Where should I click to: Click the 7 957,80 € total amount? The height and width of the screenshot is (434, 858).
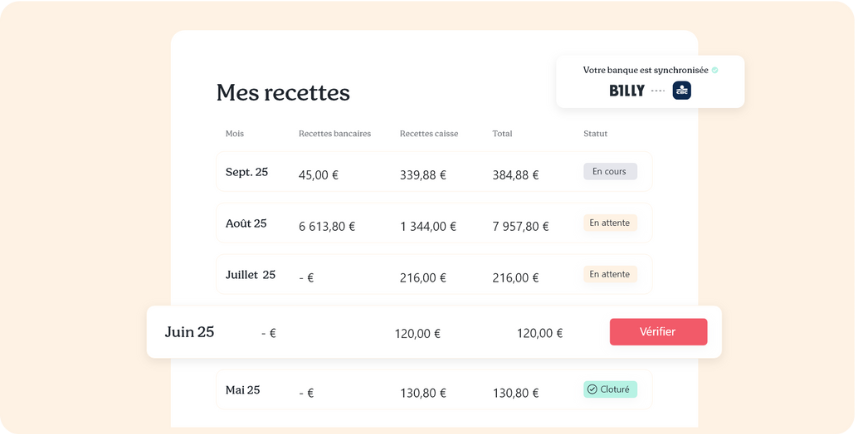pos(520,226)
